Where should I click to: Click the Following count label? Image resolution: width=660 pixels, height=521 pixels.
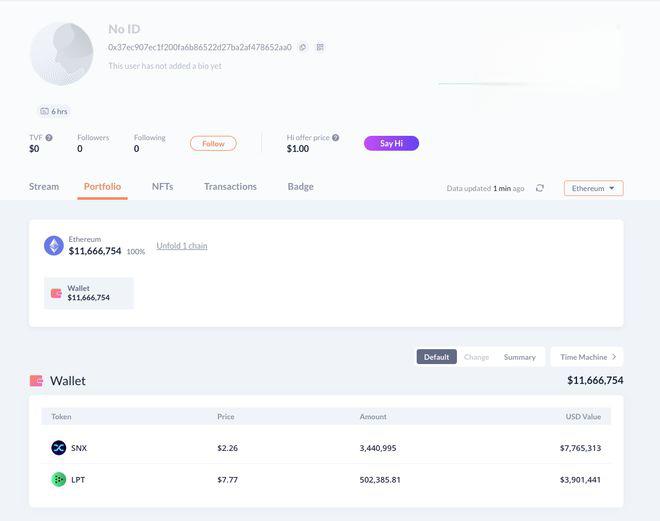[149, 138]
